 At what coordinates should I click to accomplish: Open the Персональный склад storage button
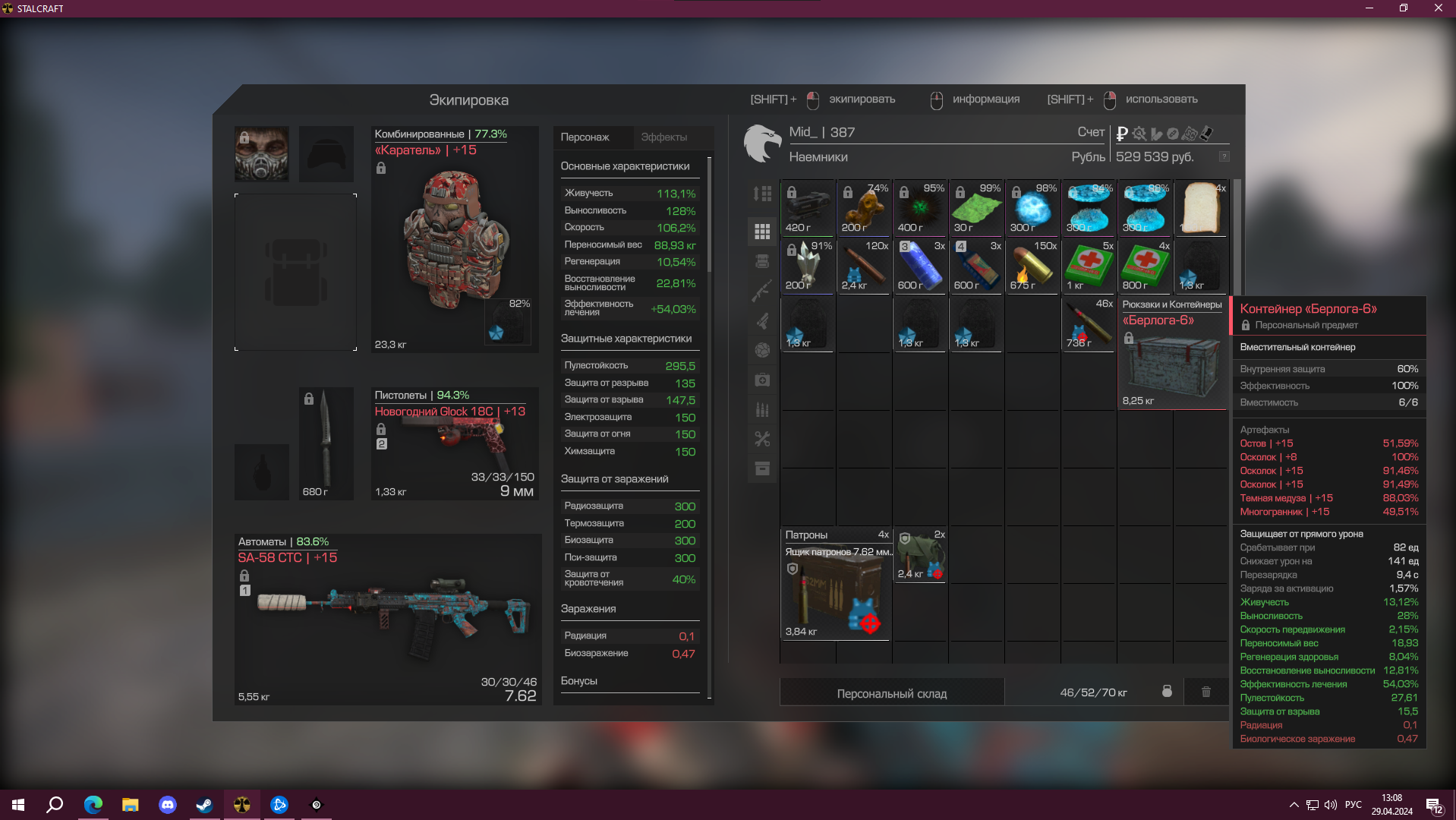coord(891,693)
